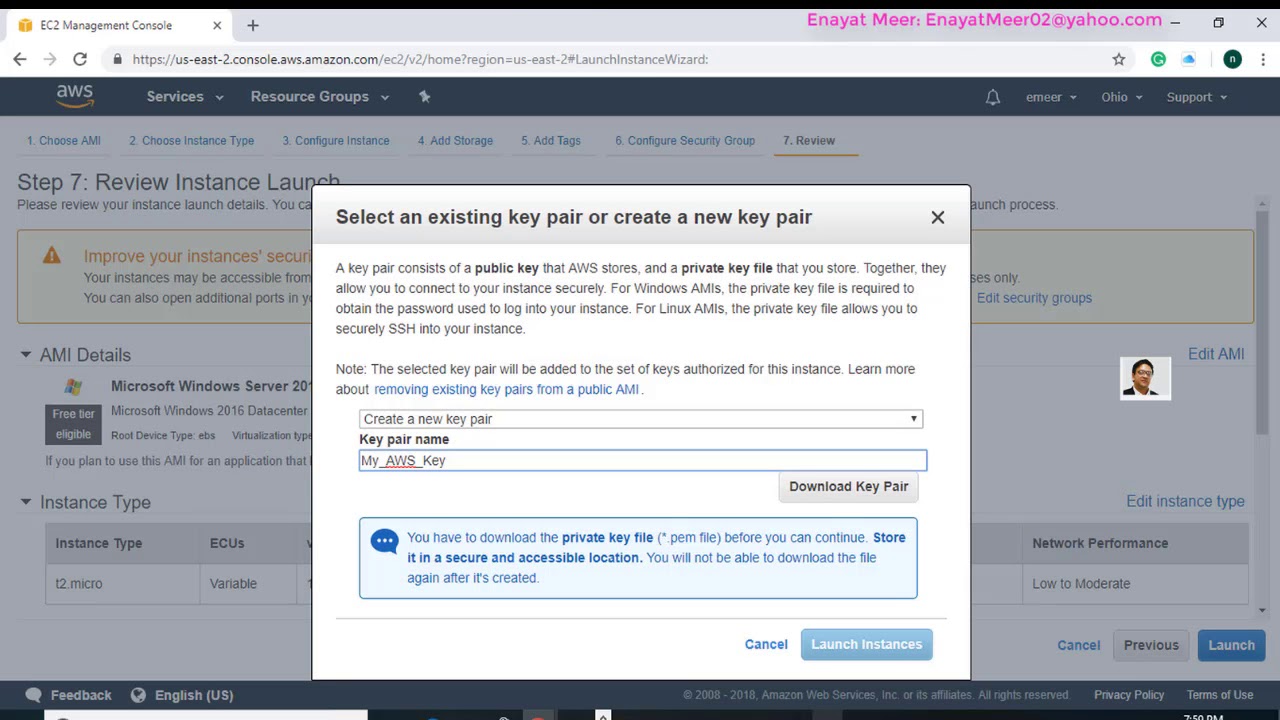Go to step 2. Choose Instance Type
This screenshot has height=720, width=1280.
point(191,140)
